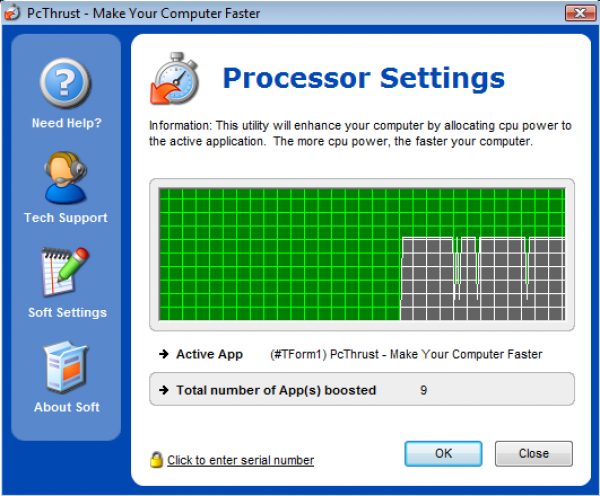
Task: Select the About Soft label
Action: click(66, 407)
